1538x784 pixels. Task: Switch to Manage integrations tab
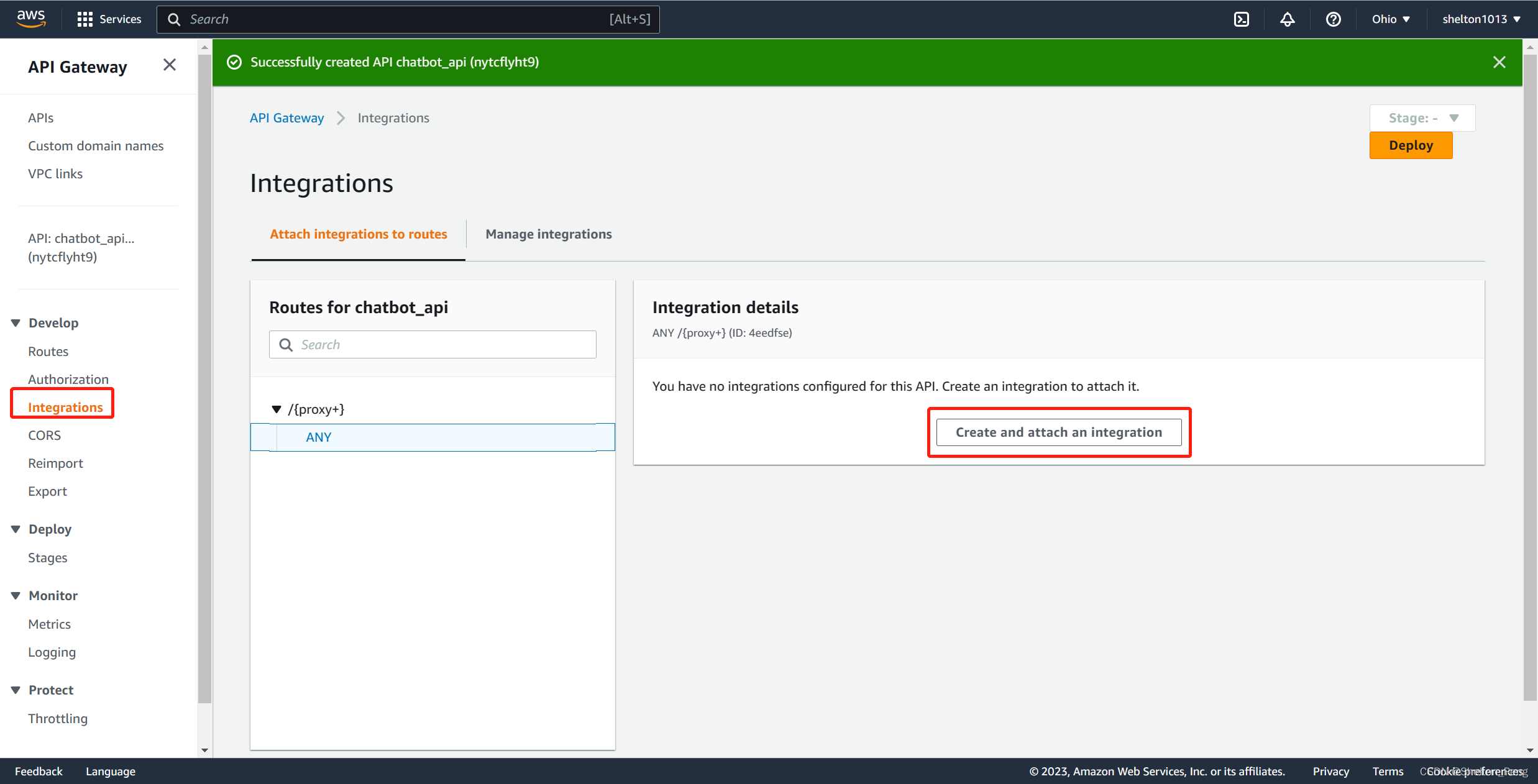point(548,234)
